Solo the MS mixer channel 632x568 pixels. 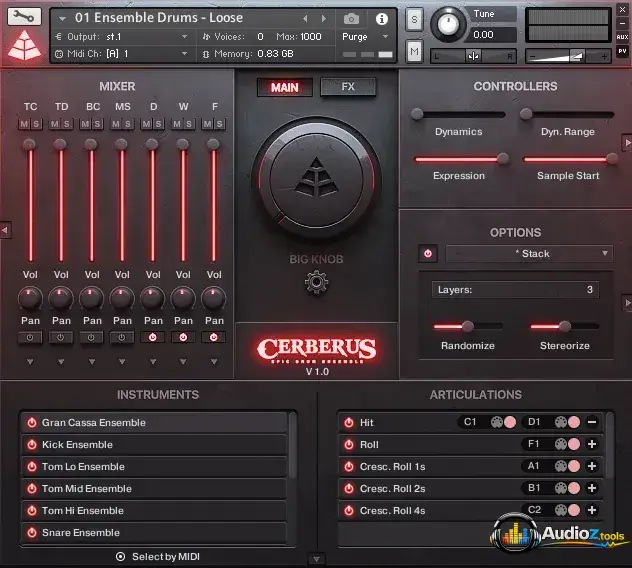[x=128, y=124]
